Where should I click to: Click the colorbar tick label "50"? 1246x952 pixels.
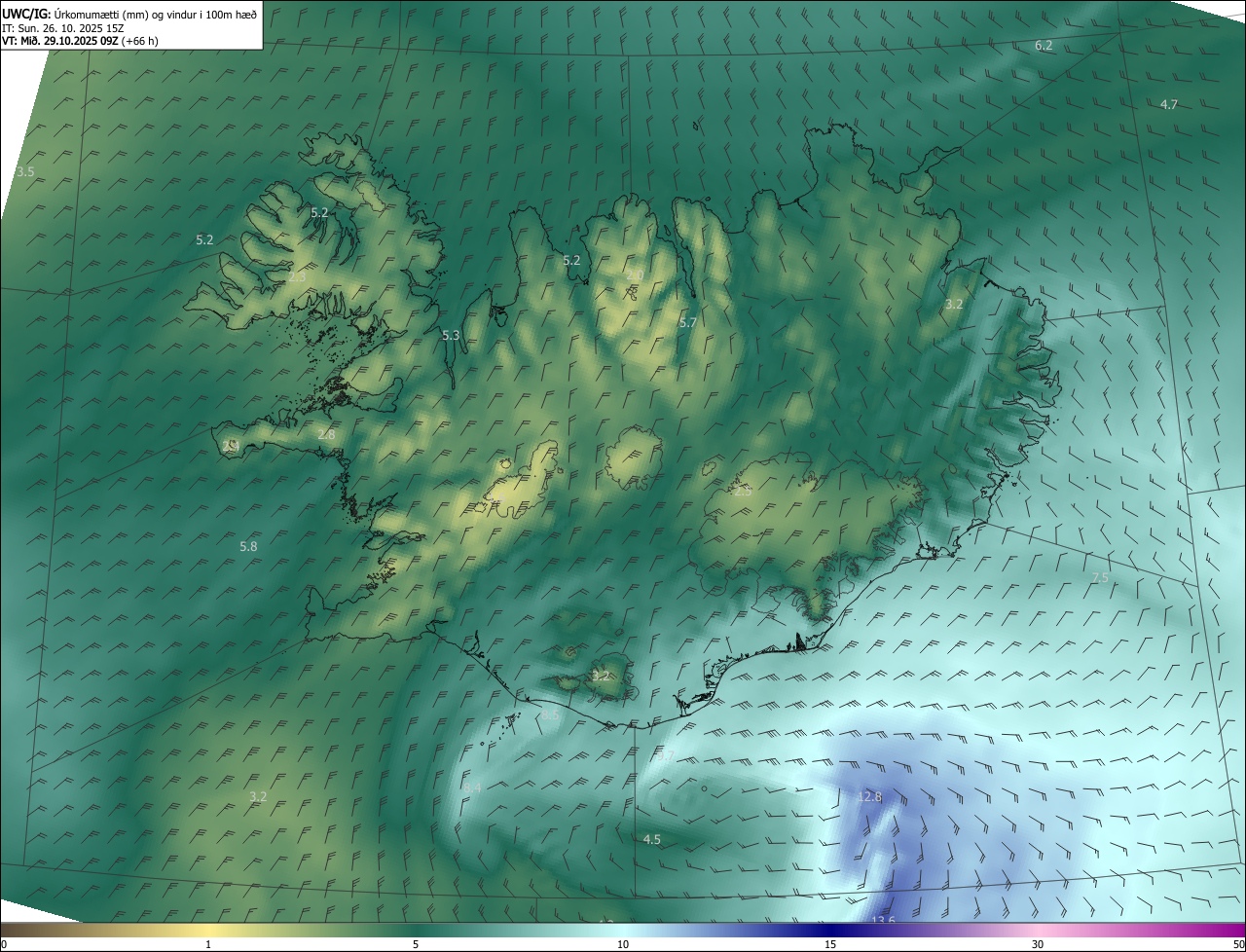(1238, 944)
